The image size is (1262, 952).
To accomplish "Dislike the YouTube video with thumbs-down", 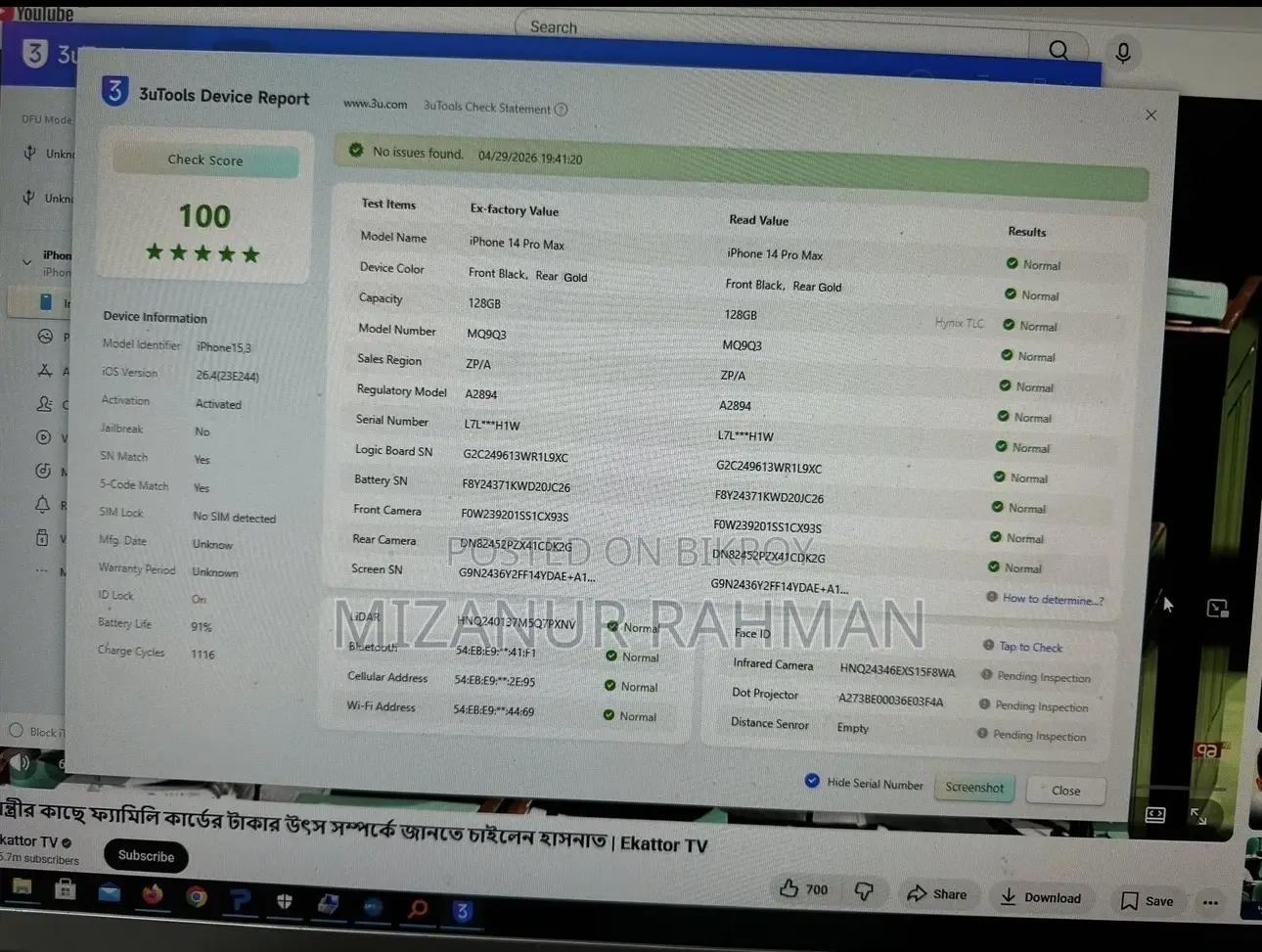I will (x=864, y=890).
